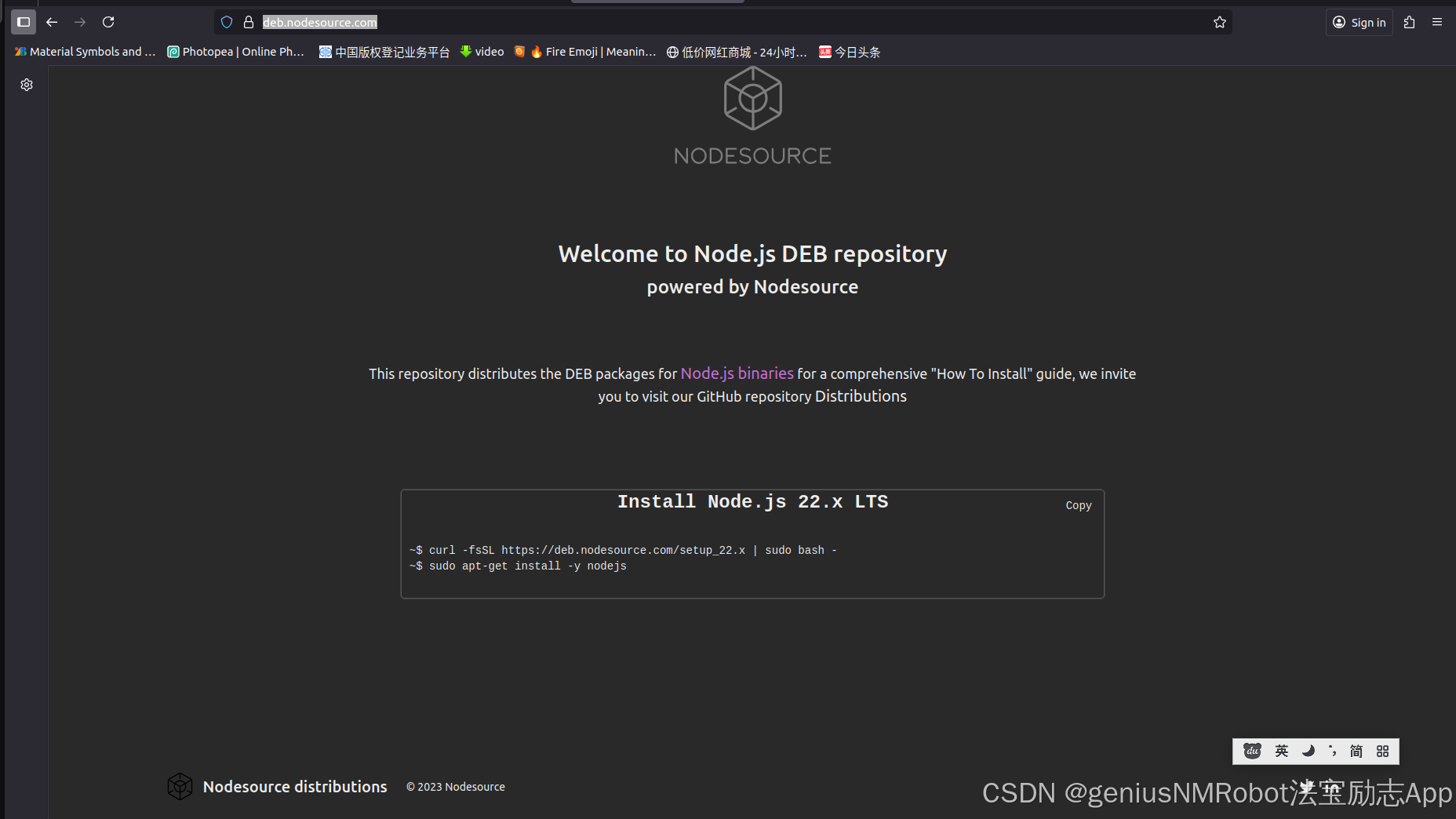Open the 低价网红商城 bookmark
Viewport: 1456px width, 819px height.
click(x=737, y=52)
